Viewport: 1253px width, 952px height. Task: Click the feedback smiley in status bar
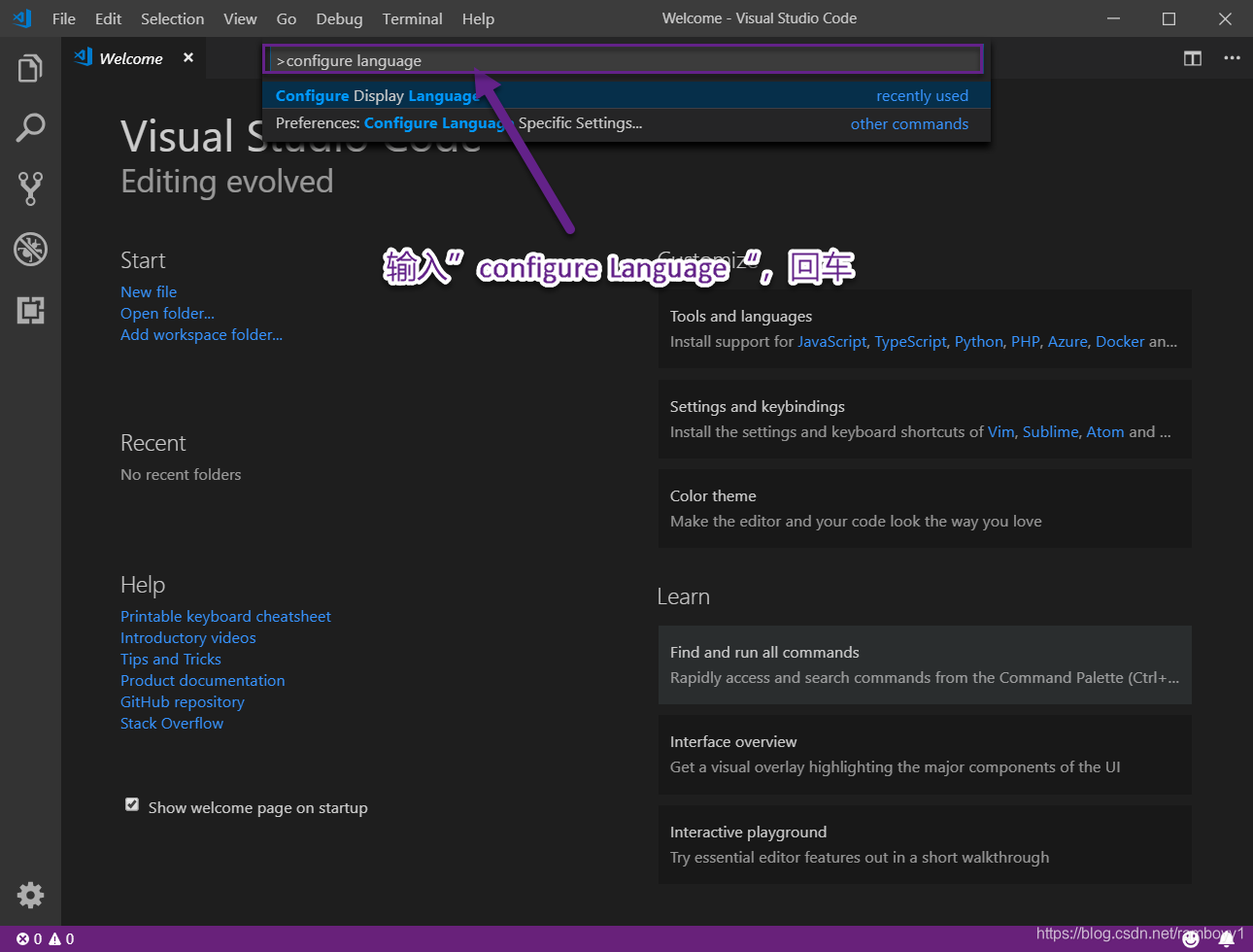(x=1191, y=939)
